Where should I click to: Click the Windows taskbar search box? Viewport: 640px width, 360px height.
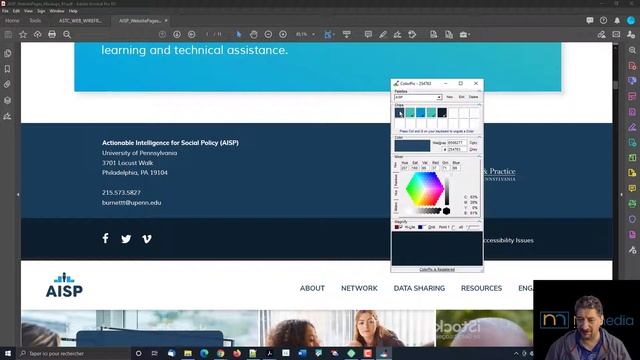coord(73,353)
